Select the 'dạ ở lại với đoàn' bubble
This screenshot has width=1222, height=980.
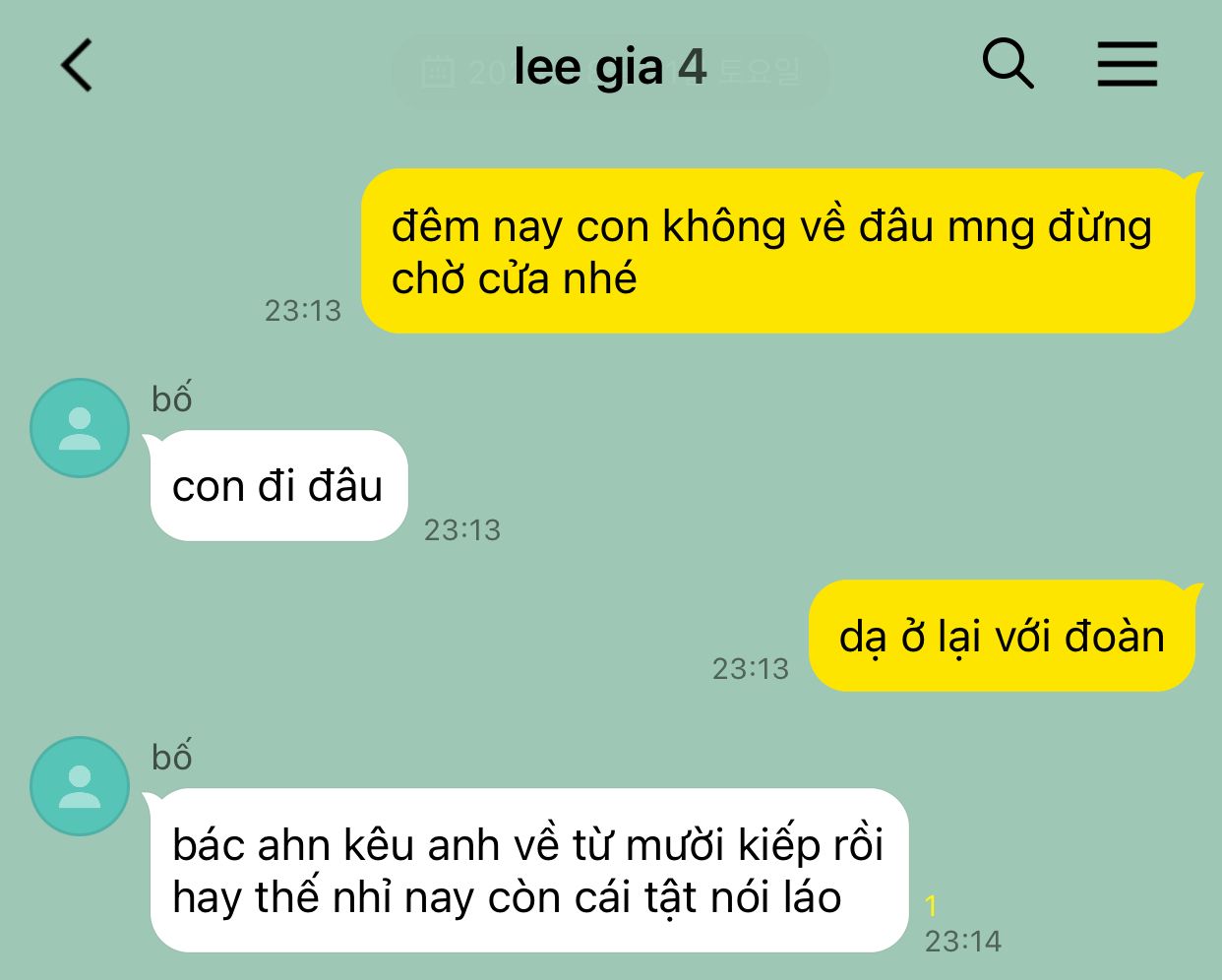[1002, 636]
